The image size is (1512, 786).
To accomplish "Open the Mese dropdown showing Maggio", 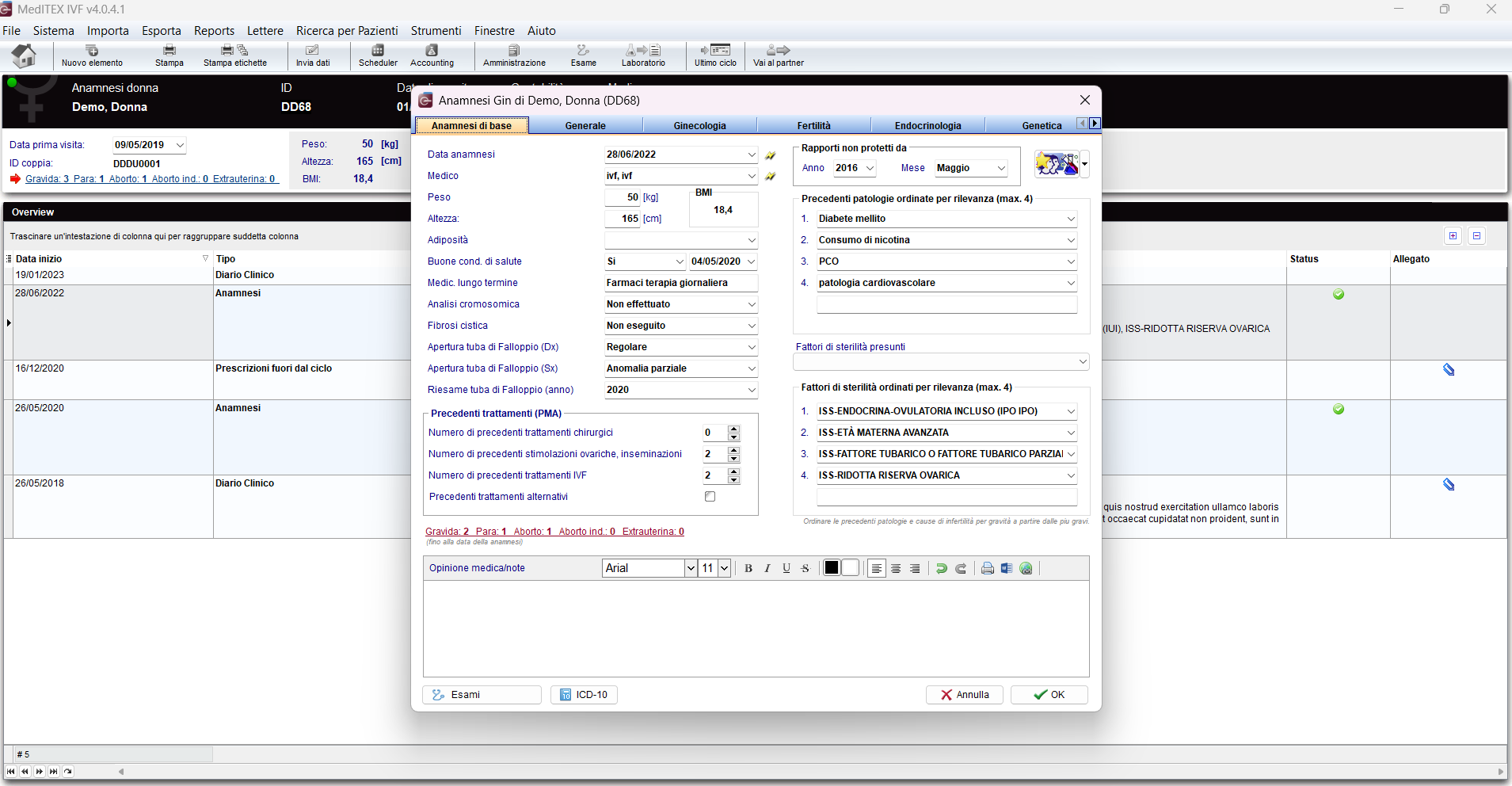I will point(1001,168).
